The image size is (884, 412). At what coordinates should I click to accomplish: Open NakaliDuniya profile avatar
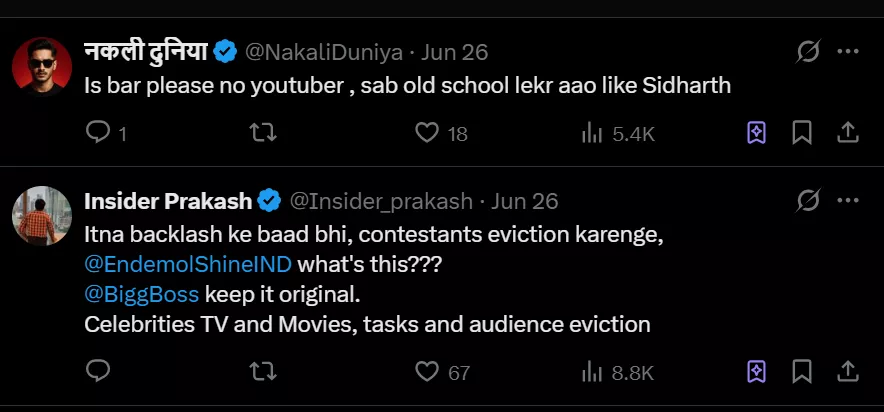(42, 68)
